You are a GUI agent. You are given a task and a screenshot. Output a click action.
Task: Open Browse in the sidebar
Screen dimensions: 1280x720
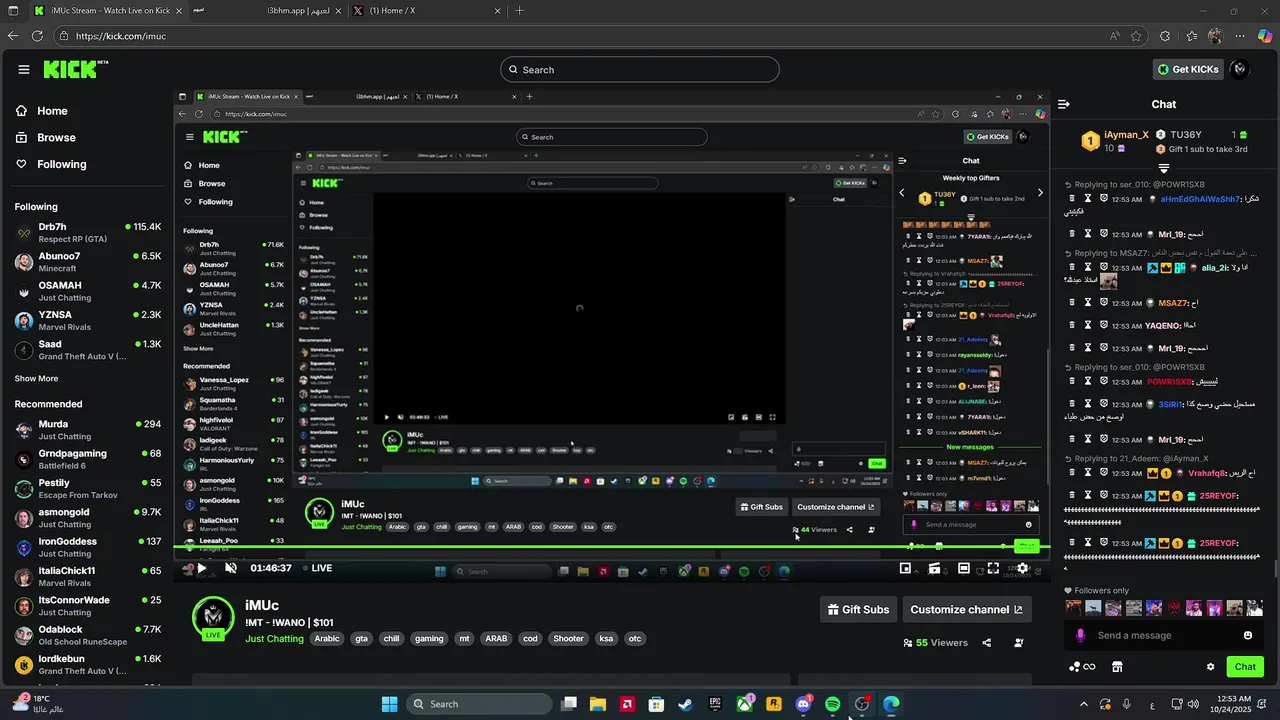tap(56, 137)
